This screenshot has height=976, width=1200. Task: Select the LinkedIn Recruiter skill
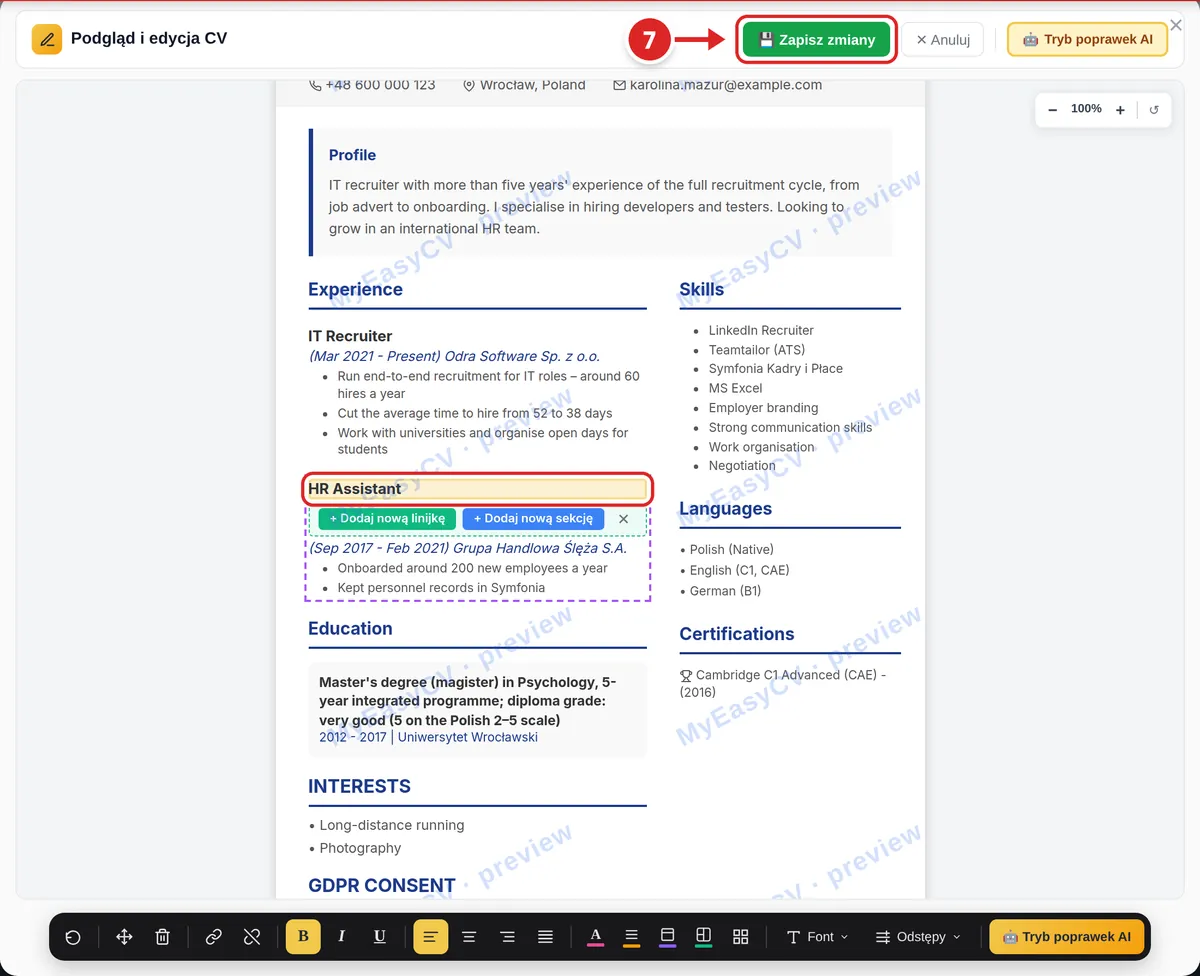(761, 330)
